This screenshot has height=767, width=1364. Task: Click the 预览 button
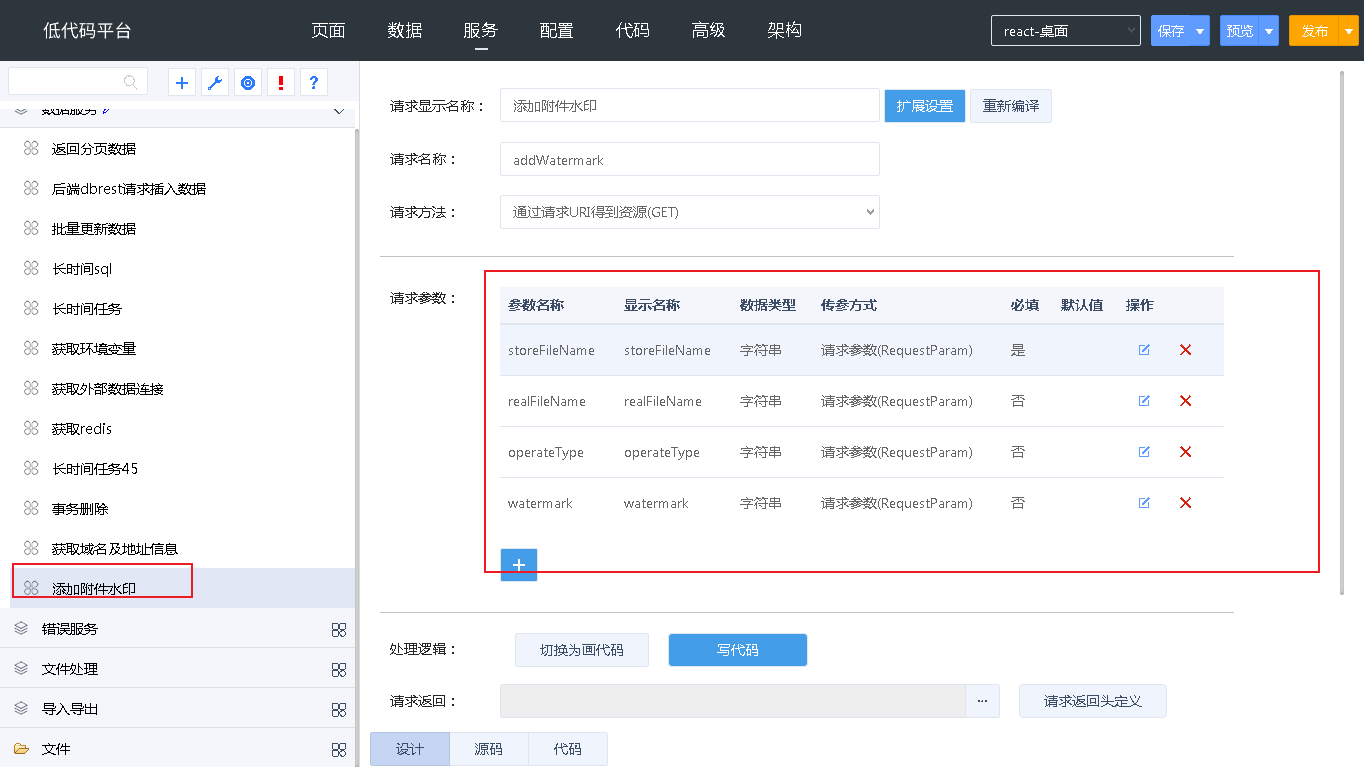[x=1240, y=31]
